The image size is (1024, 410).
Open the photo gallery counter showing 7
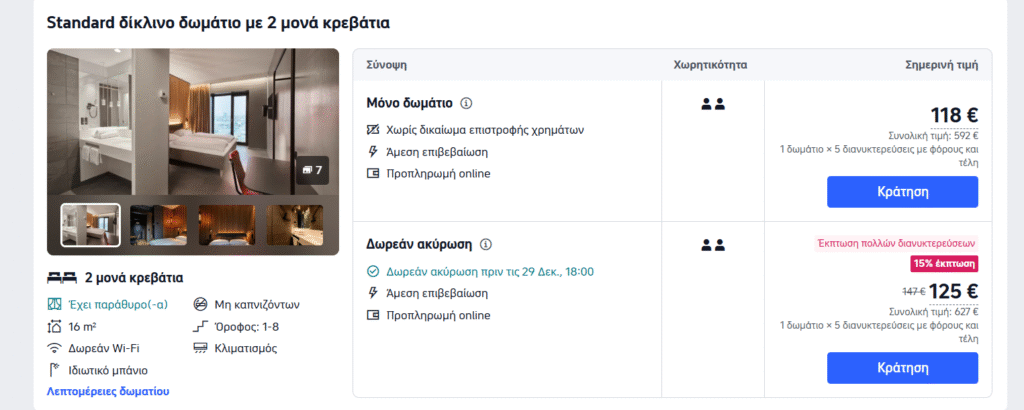coord(312,170)
